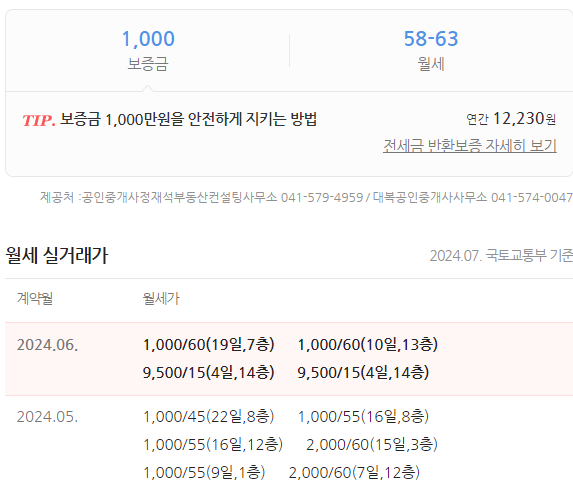
Task: Open 전세금 반환보증 자세히 보기 link
Action: [x=470, y=145]
